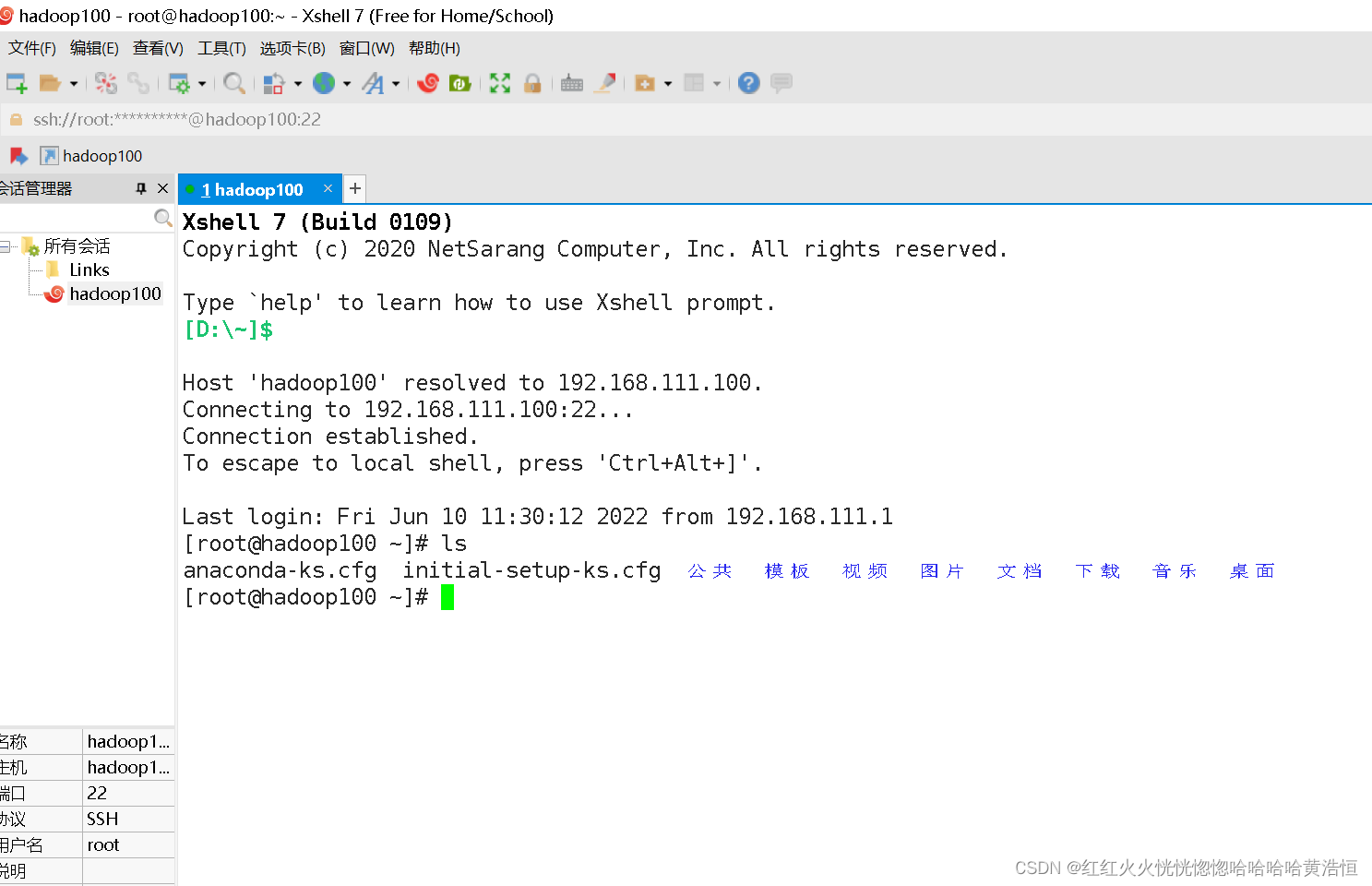
Task: Open the 选项卡(B) menu
Action: coord(292,48)
